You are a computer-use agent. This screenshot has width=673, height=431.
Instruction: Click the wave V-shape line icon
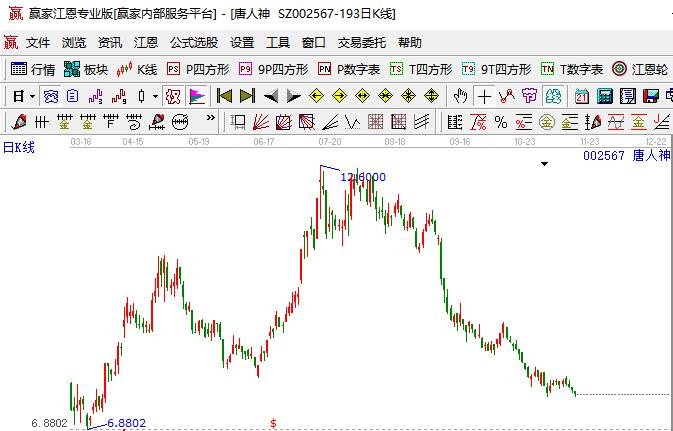tap(353, 122)
